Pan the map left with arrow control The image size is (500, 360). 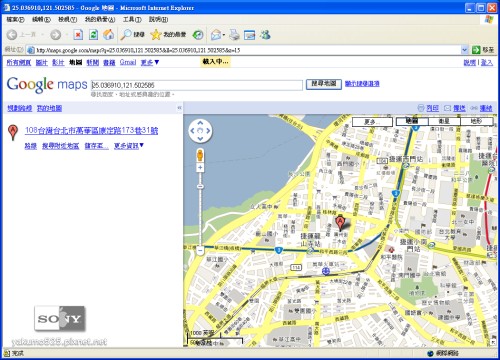(x=192, y=131)
